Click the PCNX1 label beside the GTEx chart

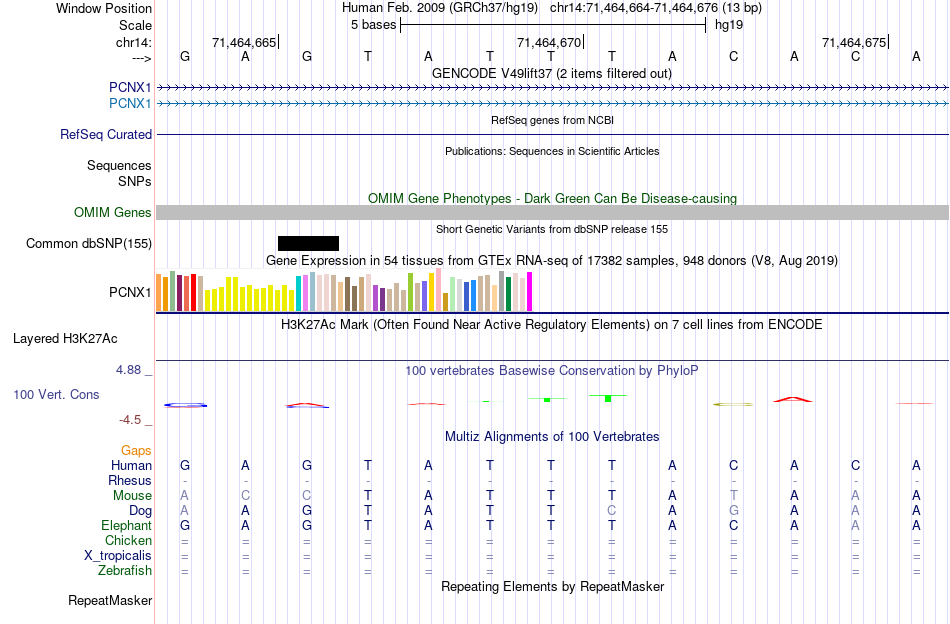click(130, 293)
